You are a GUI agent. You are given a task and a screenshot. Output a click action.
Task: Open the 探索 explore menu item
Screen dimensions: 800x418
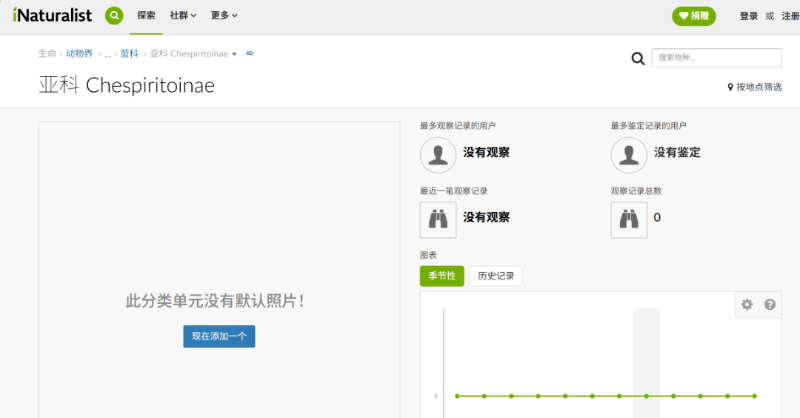point(146,16)
